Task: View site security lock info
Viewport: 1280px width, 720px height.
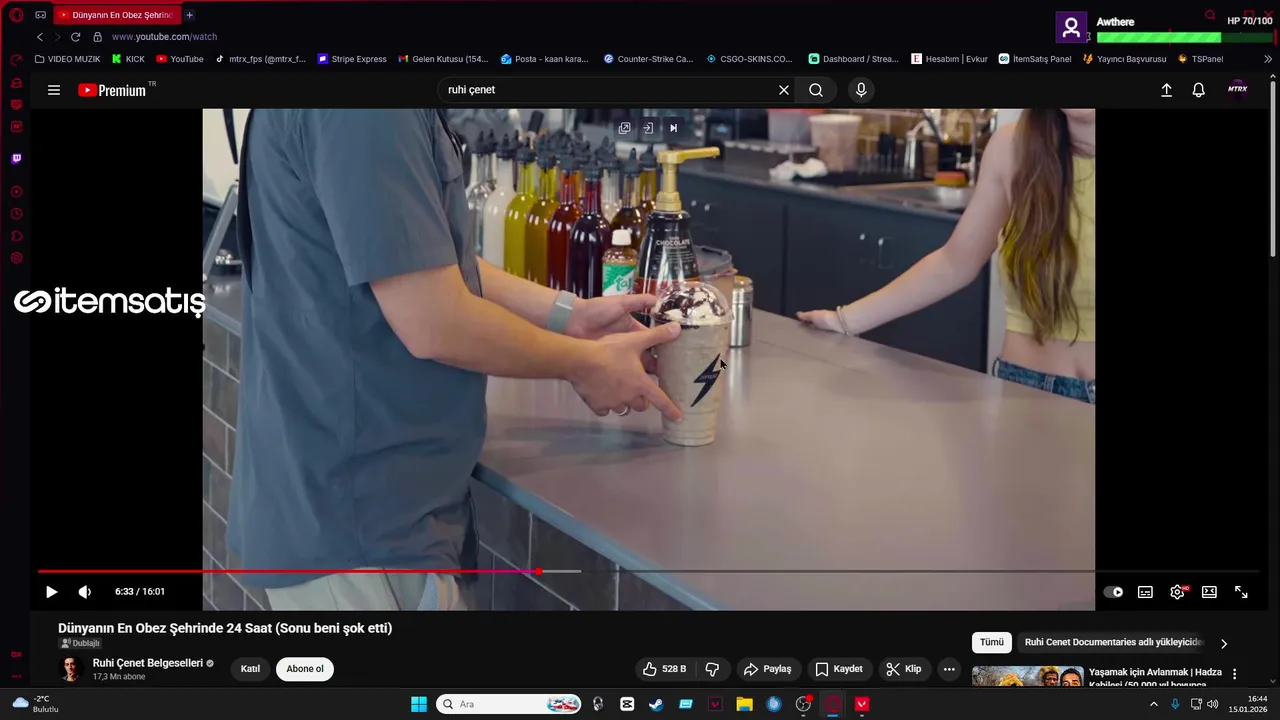Action: (97, 37)
